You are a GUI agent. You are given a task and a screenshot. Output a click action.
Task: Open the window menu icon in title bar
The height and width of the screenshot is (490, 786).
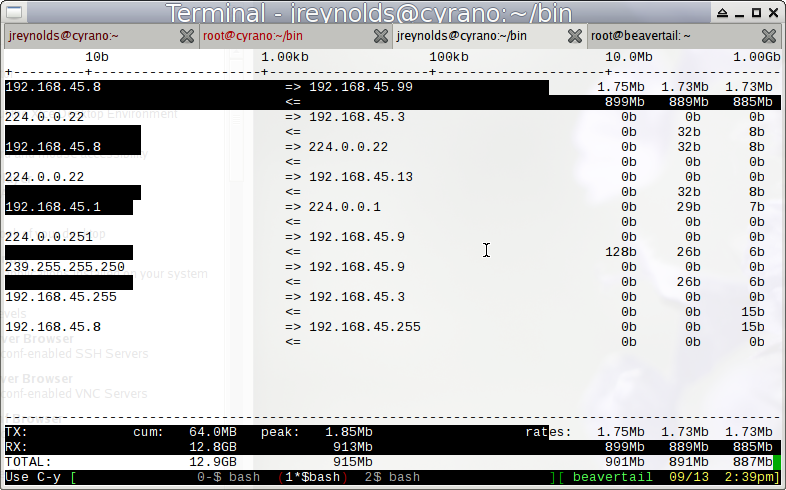coord(12,11)
